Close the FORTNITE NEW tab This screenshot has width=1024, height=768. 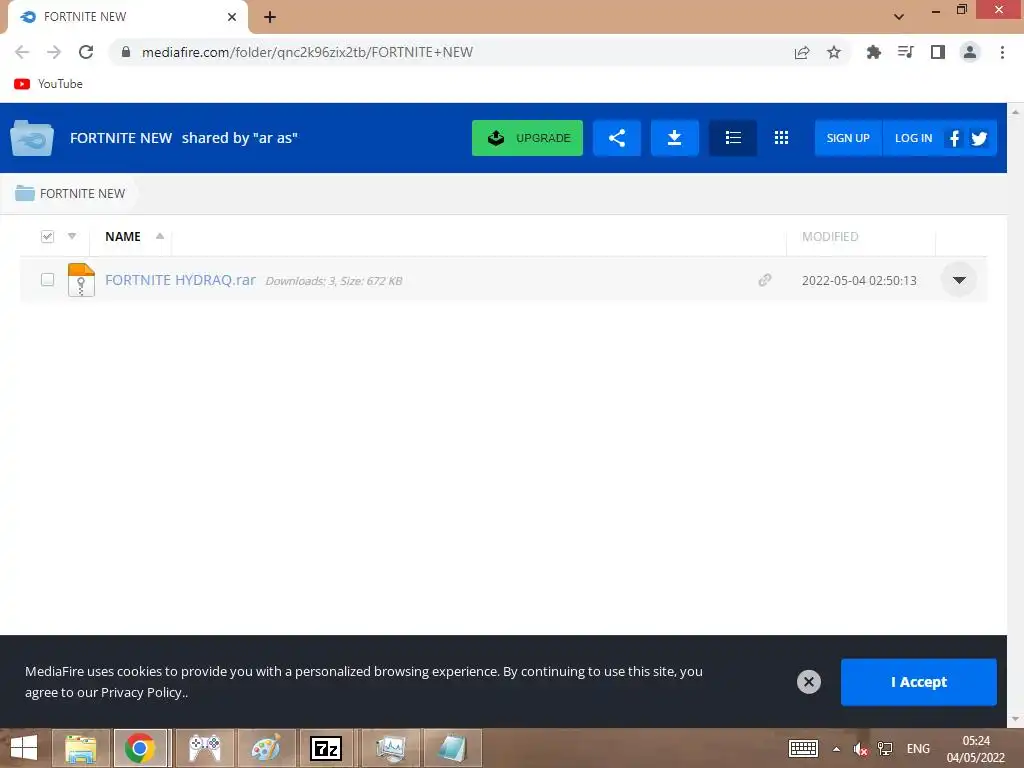tap(232, 17)
